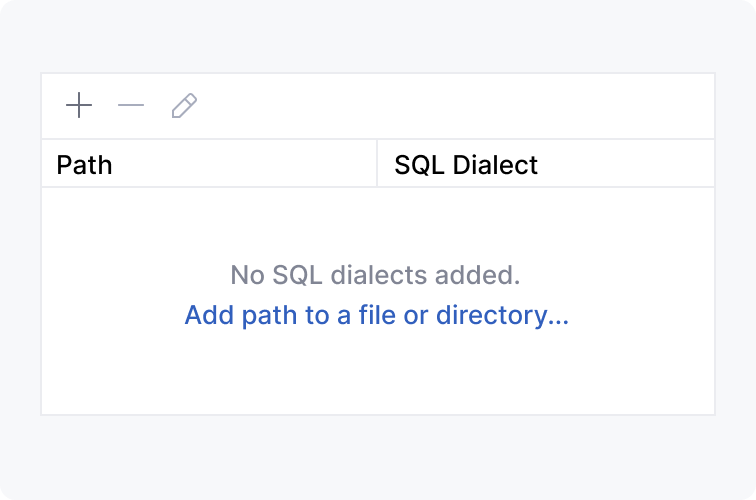
Task: Follow the blue add-path hyperlink
Action: pos(377,316)
